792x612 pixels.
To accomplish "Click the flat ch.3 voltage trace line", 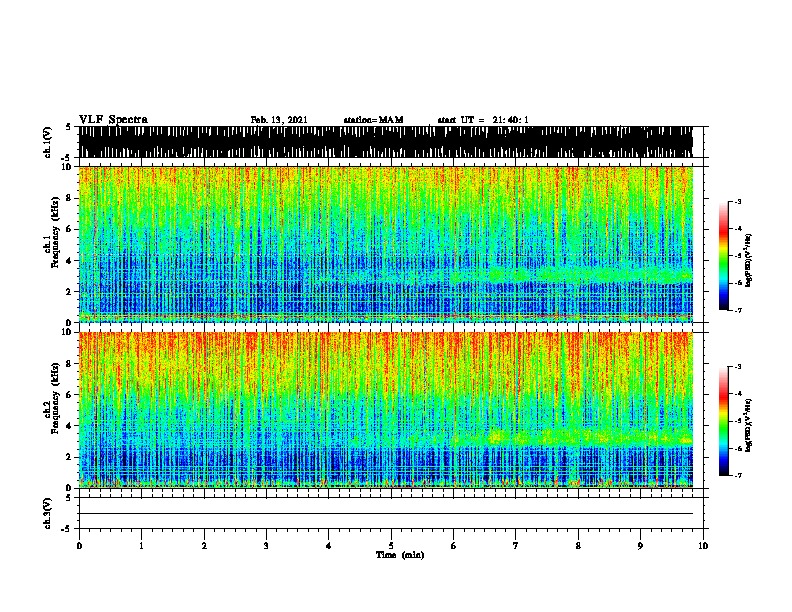I will [386, 514].
